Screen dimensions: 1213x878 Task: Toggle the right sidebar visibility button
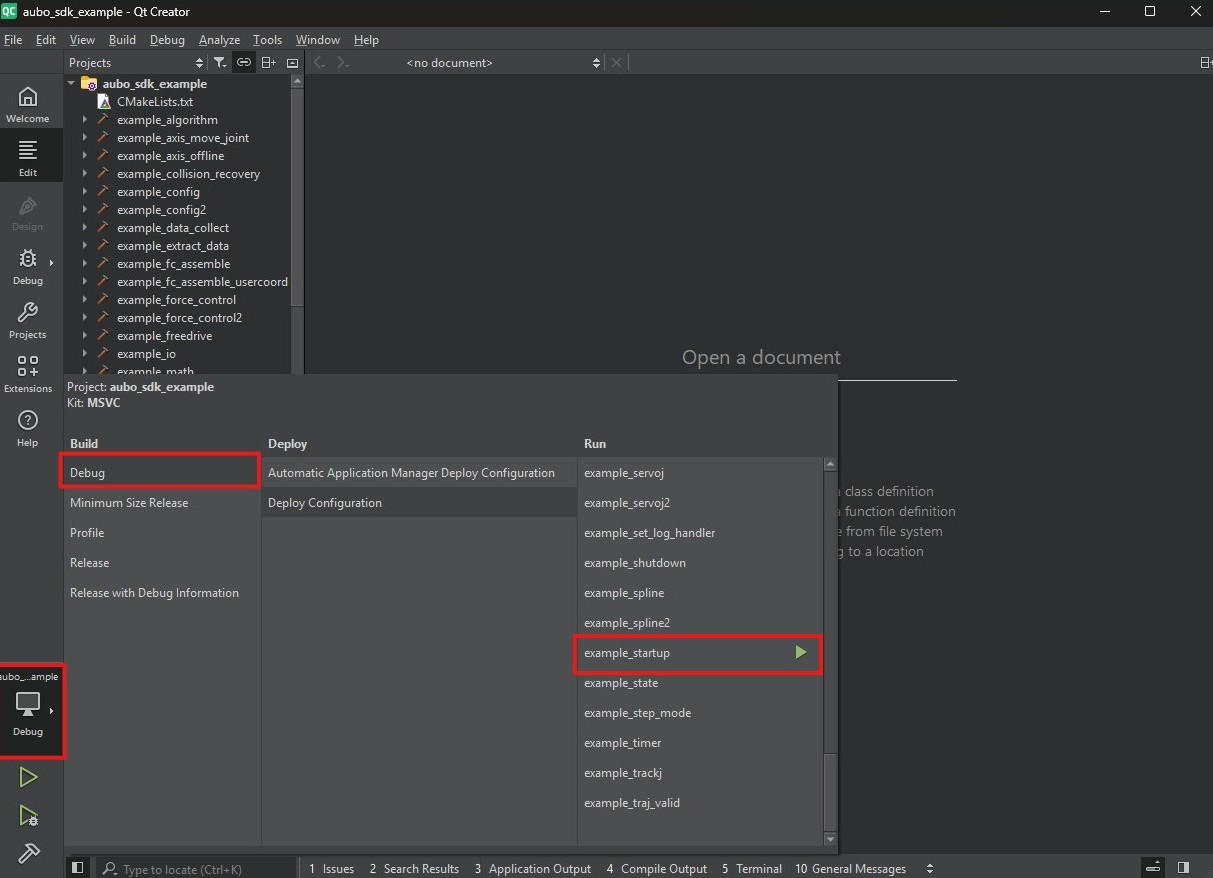pyautogui.click(x=1183, y=867)
